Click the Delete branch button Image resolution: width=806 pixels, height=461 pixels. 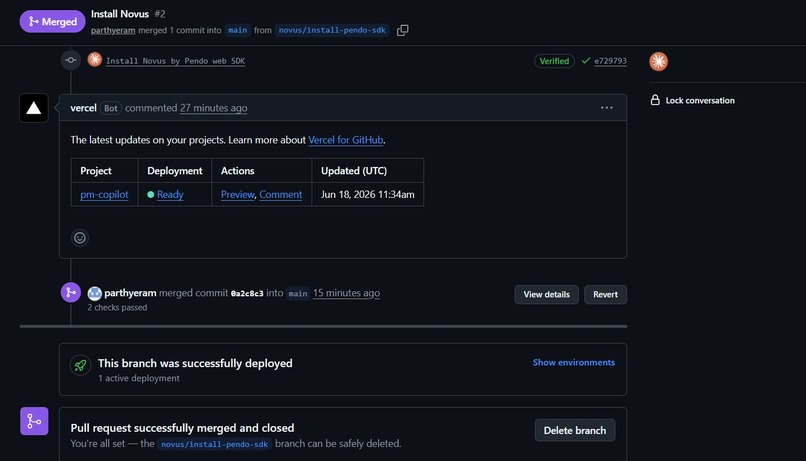(x=575, y=430)
